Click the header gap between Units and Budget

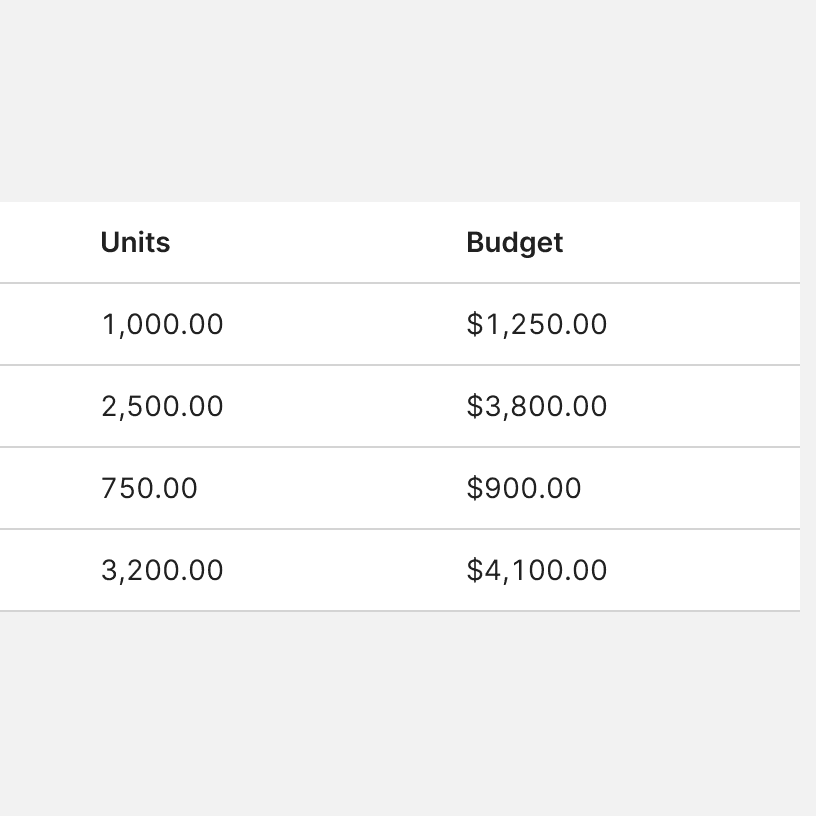pyautogui.click(x=318, y=243)
